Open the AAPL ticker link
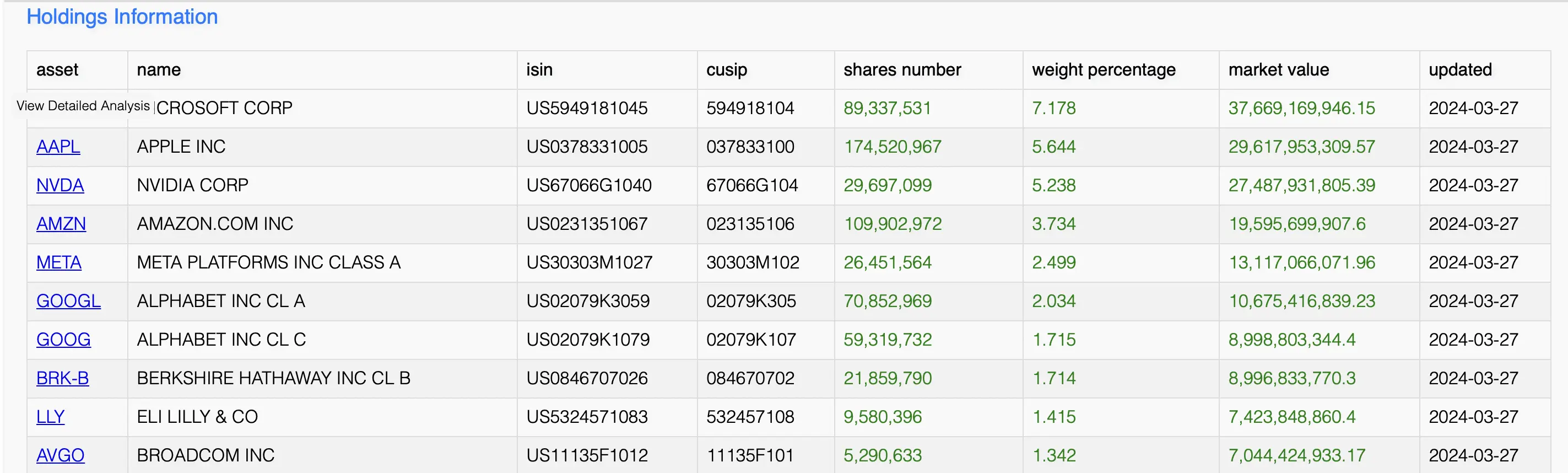Image resolution: width=1568 pixels, height=473 pixels. pyautogui.click(x=58, y=147)
